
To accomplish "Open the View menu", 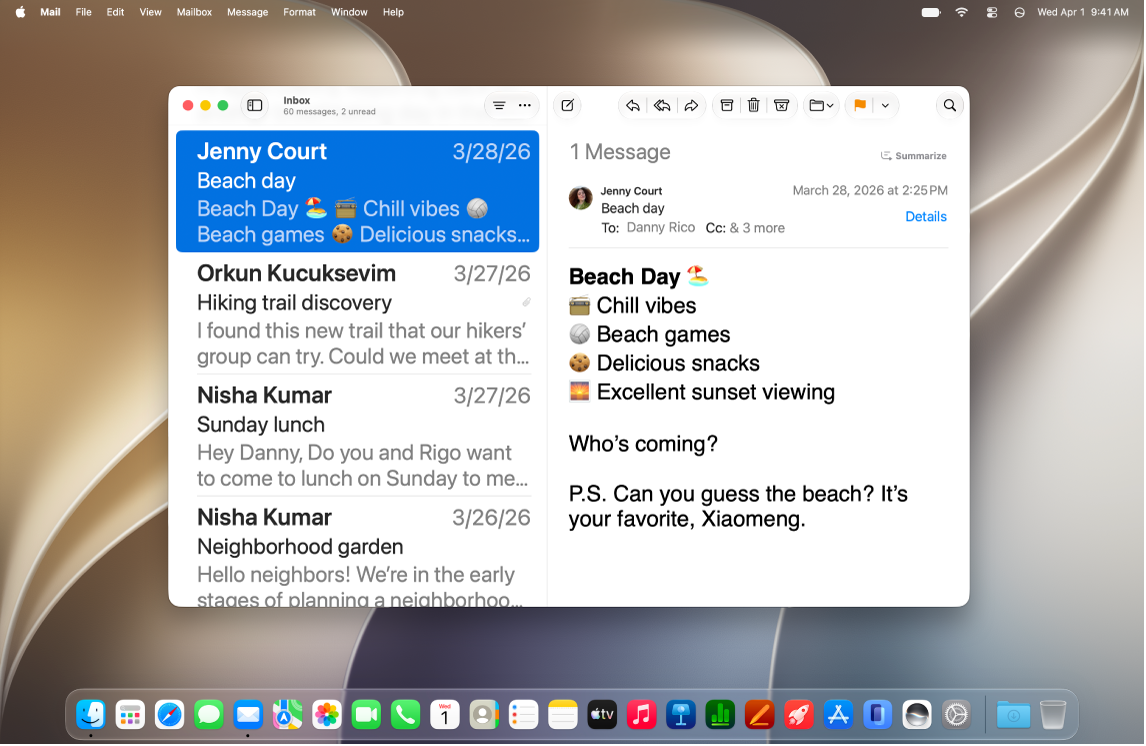I will pyautogui.click(x=150, y=12).
